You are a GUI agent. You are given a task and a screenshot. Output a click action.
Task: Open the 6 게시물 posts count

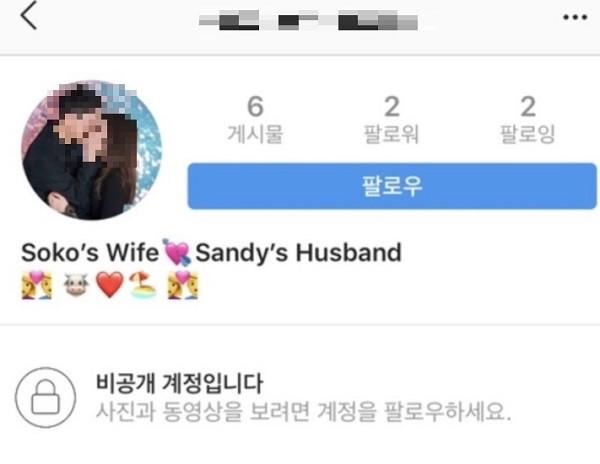(x=255, y=120)
